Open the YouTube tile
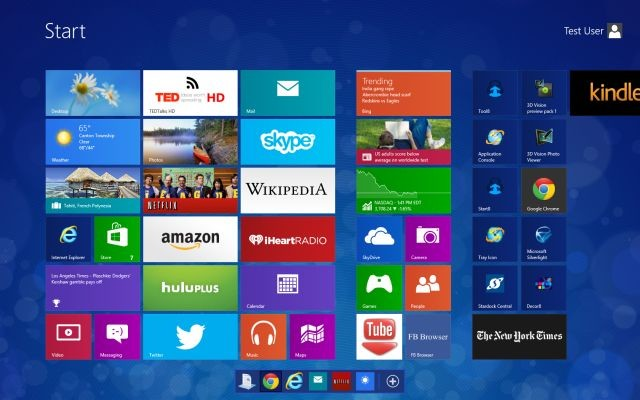Viewport: 640px width, 400px height. coord(379,336)
